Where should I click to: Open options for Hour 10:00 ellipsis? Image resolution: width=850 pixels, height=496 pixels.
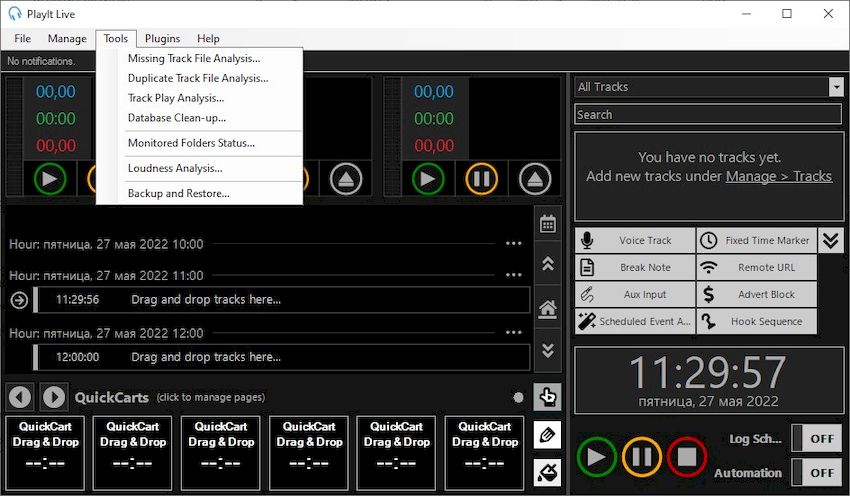pyautogui.click(x=513, y=244)
